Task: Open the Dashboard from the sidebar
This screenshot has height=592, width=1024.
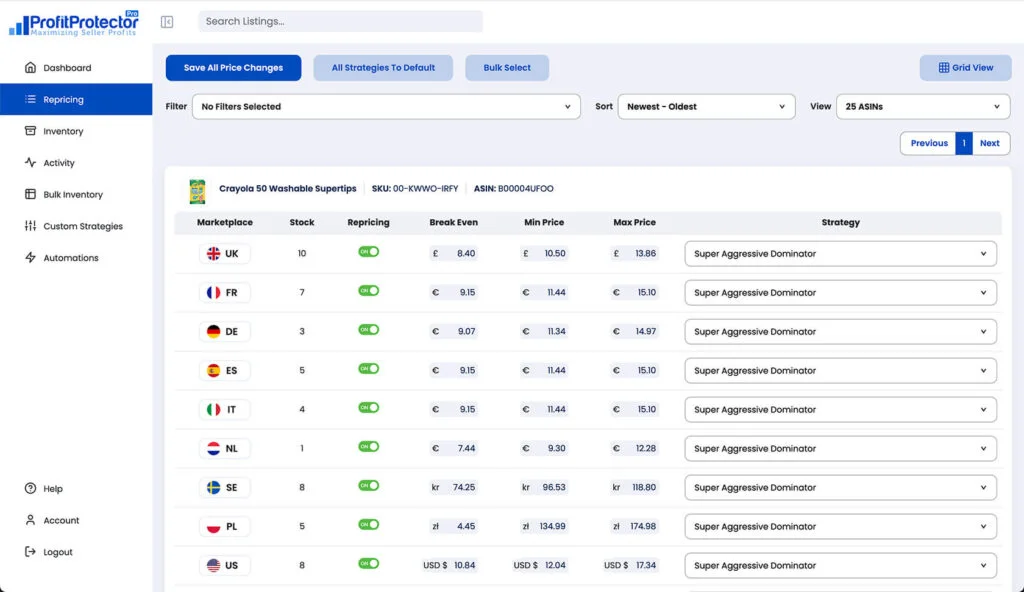Action: pyautogui.click(x=60, y=67)
